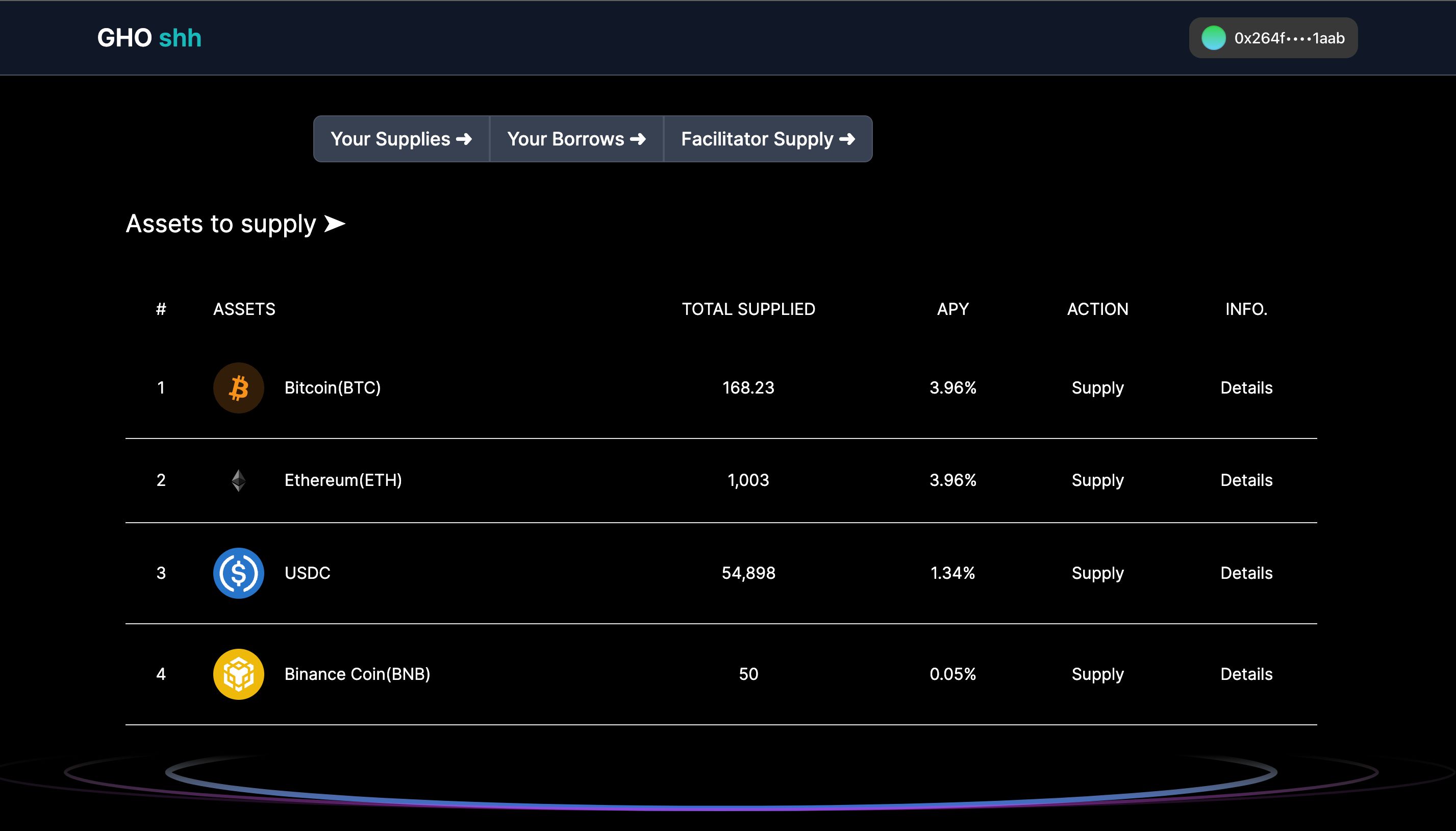Supply Bitcoin(BTC)
Screen dimensions: 1456x831
click(1097, 388)
